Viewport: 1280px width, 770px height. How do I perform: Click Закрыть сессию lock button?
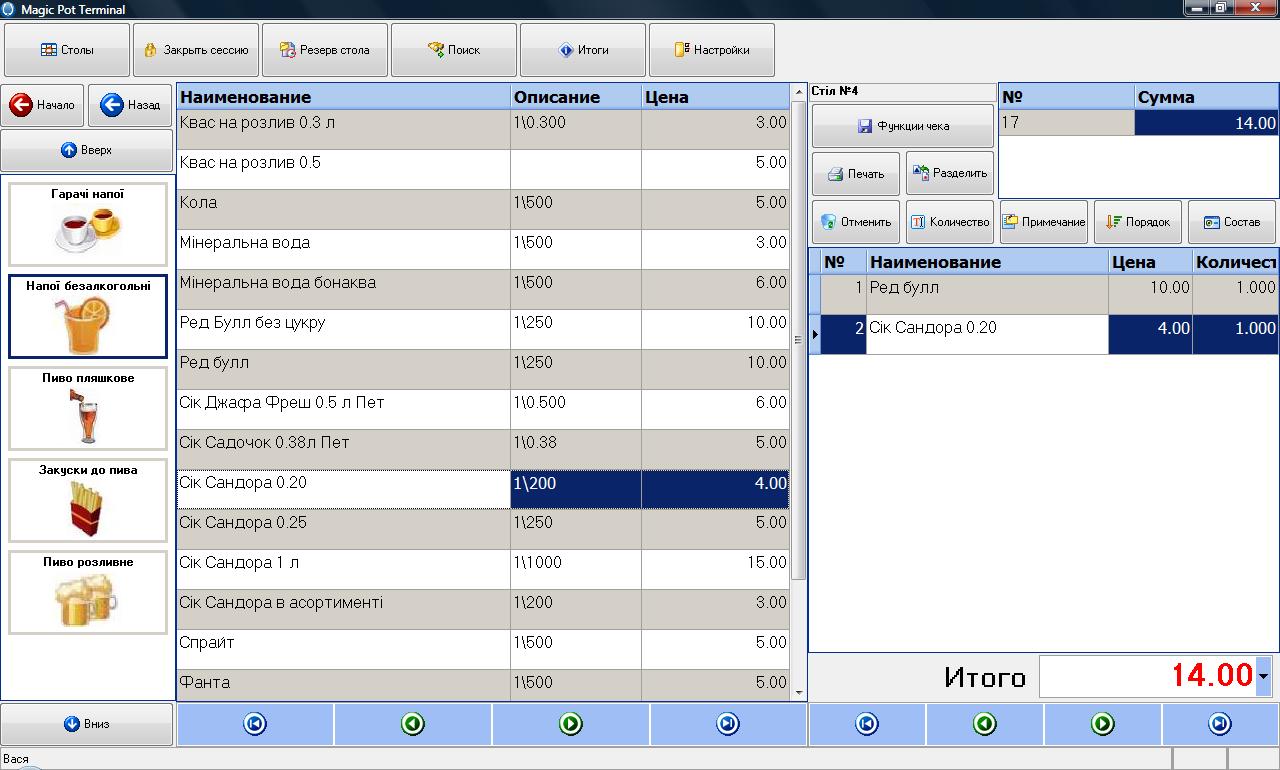pos(196,50)
